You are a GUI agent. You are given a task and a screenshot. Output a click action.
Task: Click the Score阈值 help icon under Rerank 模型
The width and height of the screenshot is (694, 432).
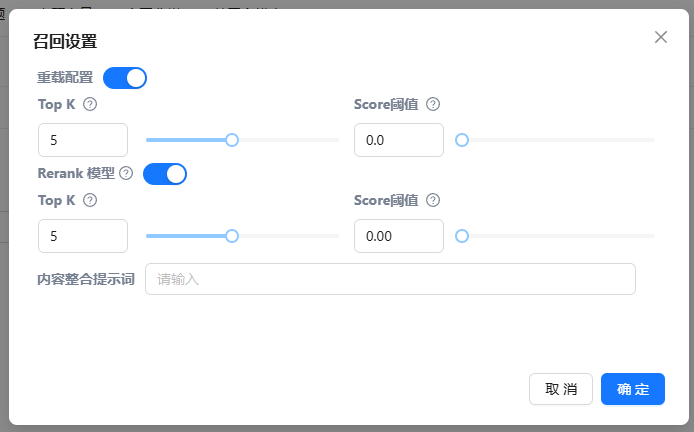(x=433, y=200)
